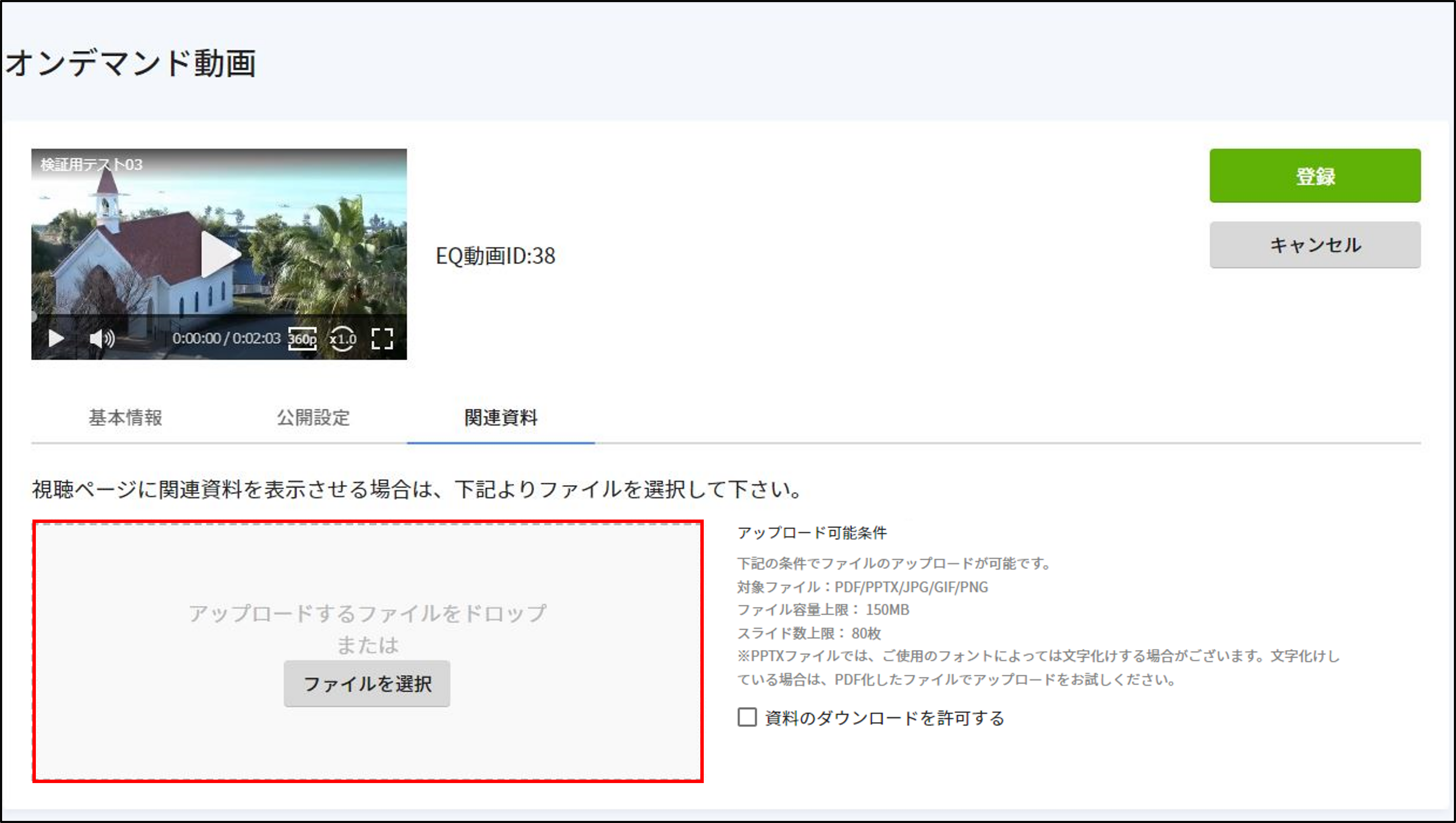Click the アップロード可能条件 heading
Viewport: 1456px width, 823px height.
812,533
